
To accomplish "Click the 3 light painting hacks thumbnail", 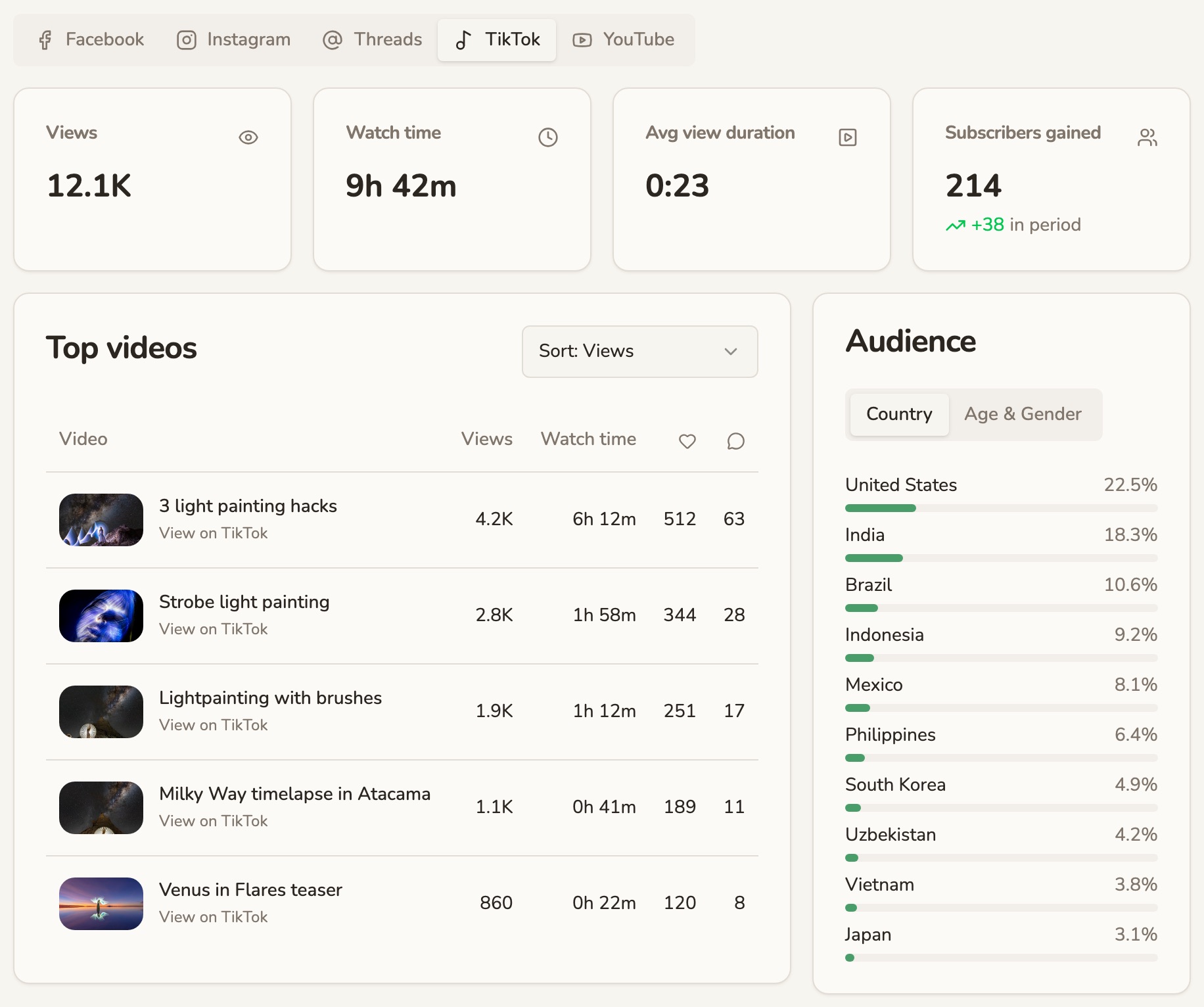I will tap(101, 520).
